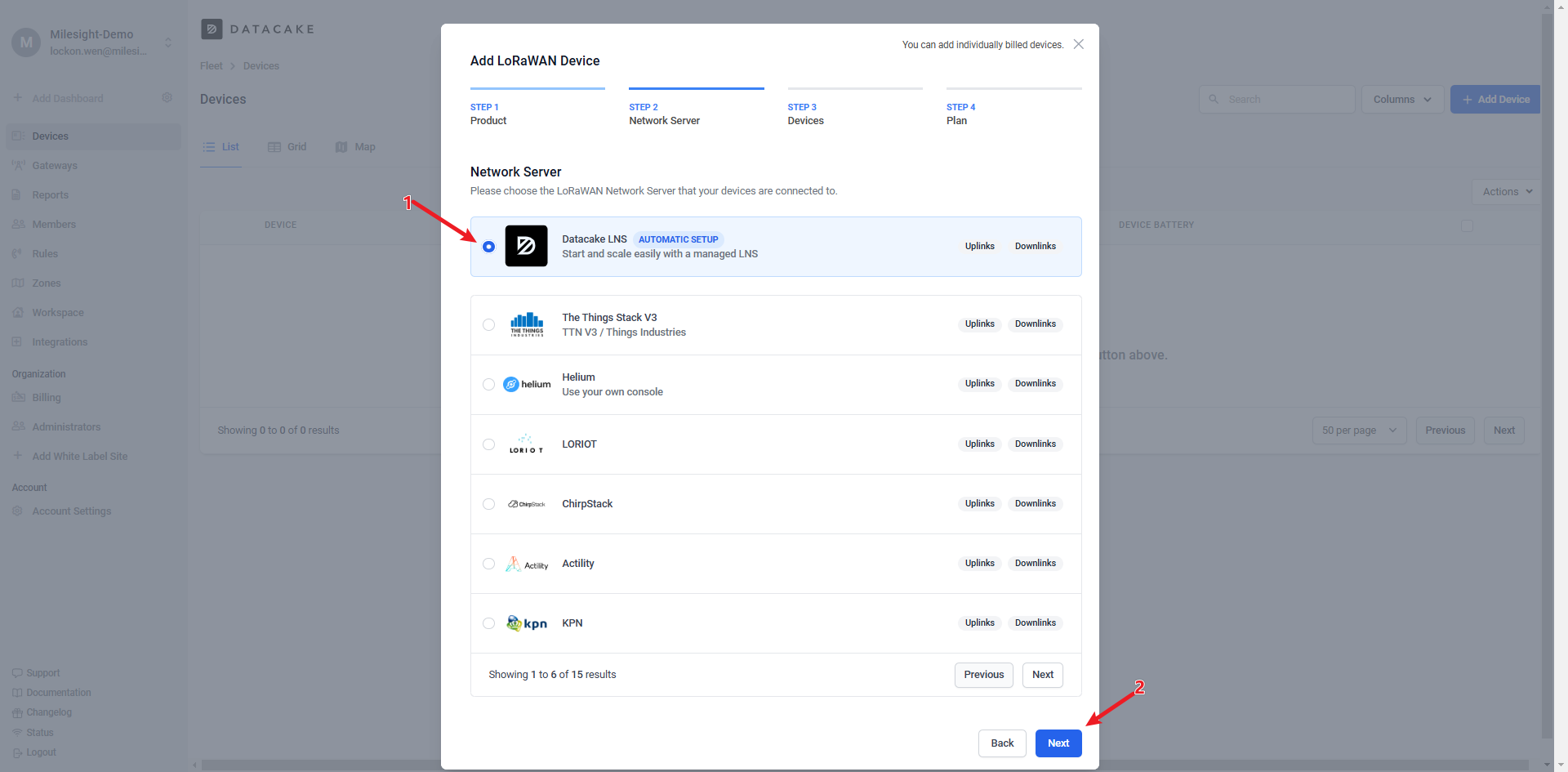Click the blue Next button in dialog footer
This screenshot has width=1568, height=772.
[x=1058, y=743]
